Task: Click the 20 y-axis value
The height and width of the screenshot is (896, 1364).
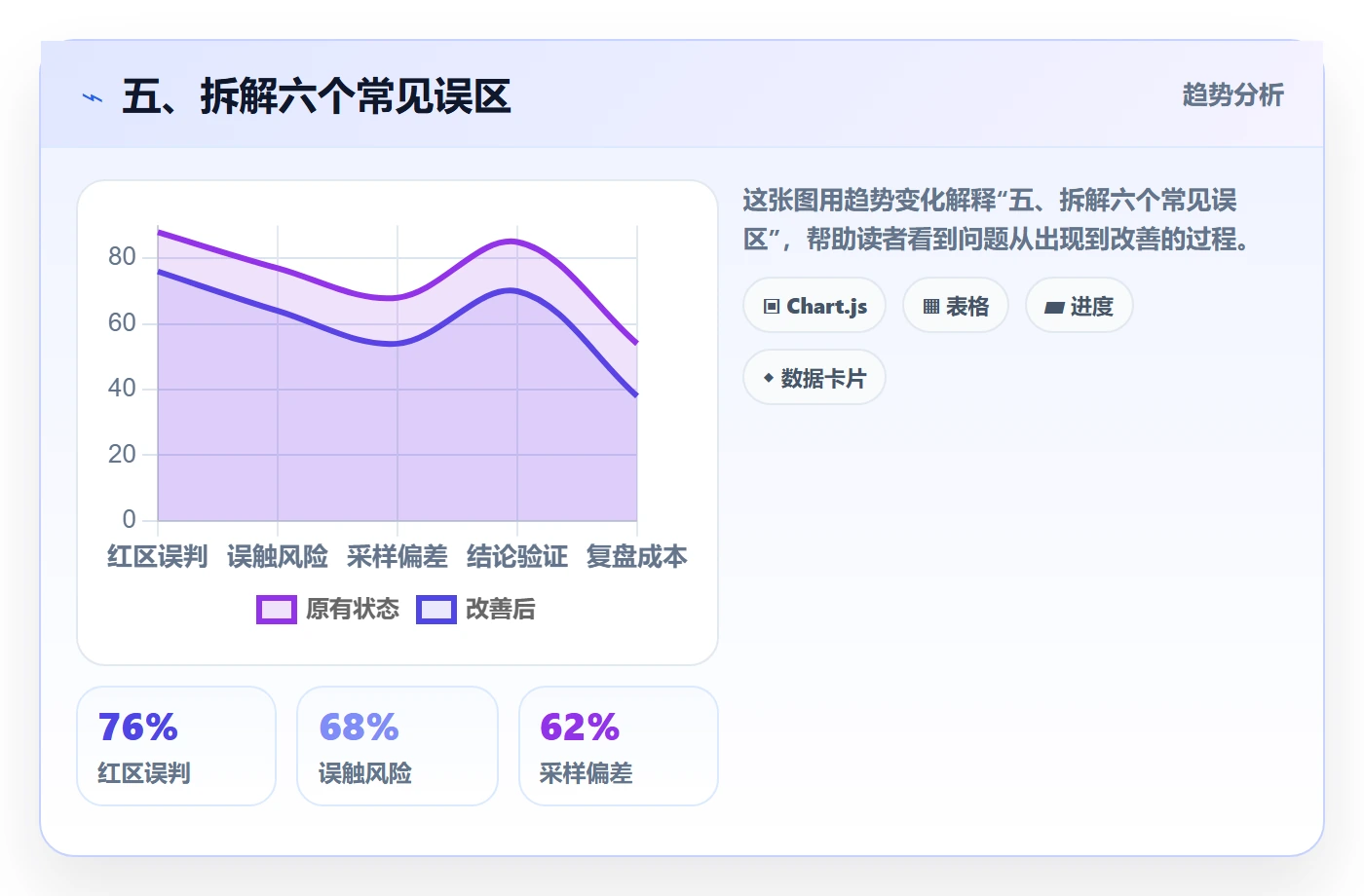Action: click(x=122, y=455)
